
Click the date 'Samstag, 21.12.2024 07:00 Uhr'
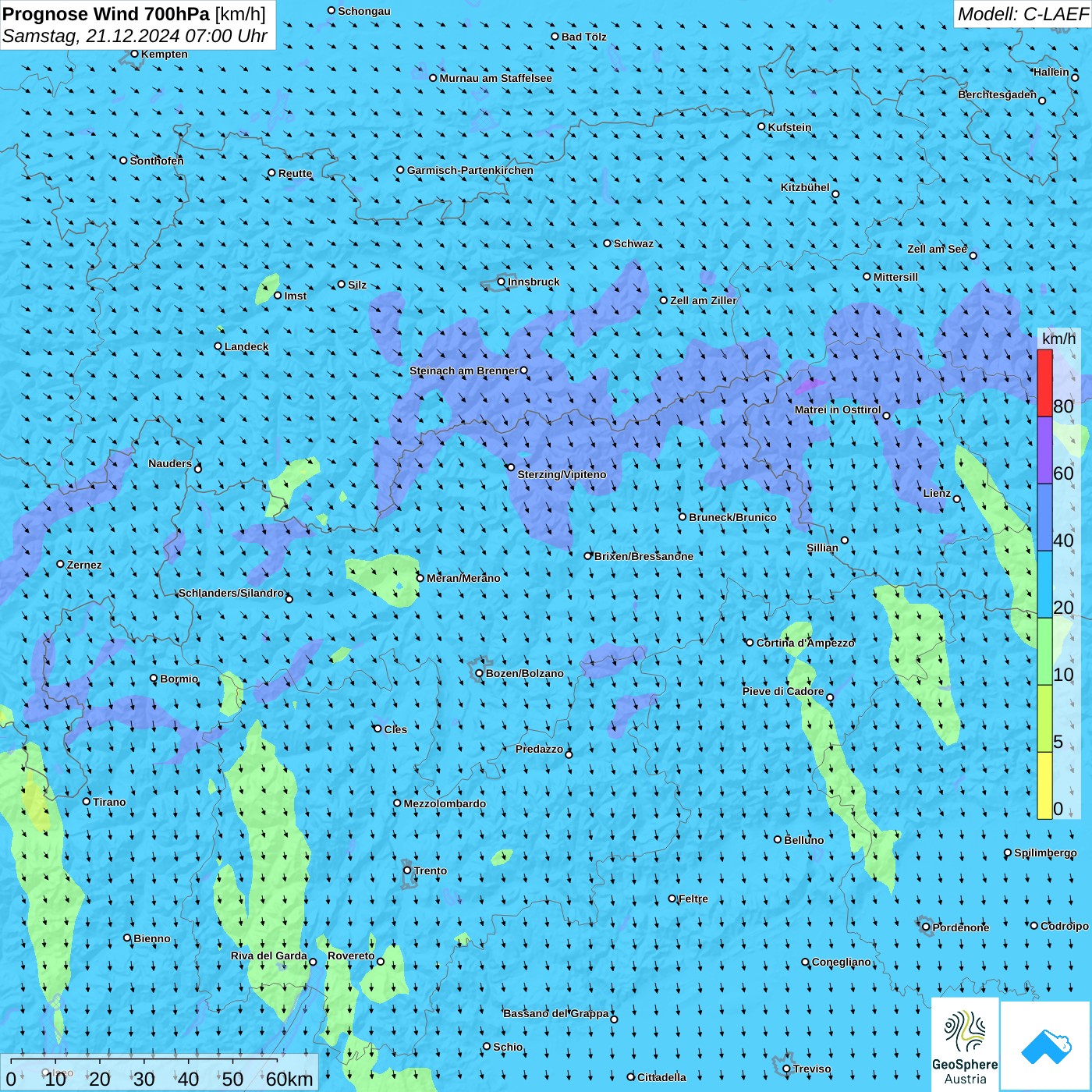[x=135, y=36]
